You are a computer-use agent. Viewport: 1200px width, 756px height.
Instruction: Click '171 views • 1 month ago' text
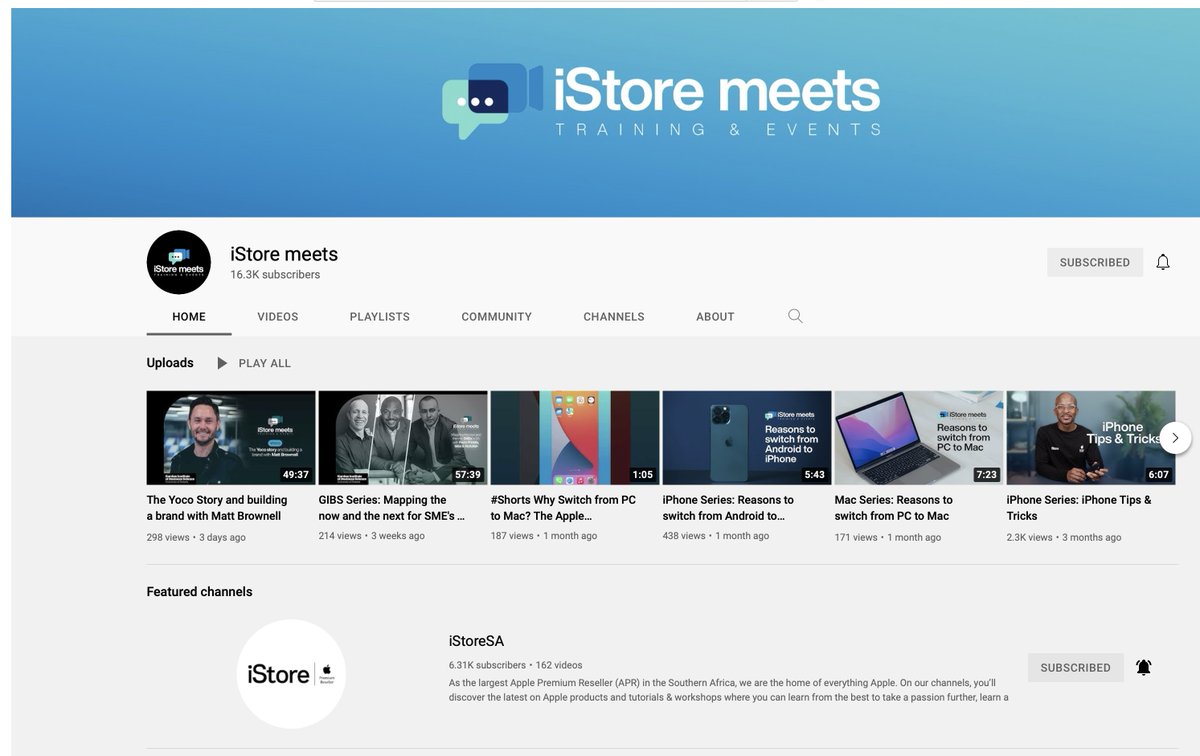coord(888,537)
